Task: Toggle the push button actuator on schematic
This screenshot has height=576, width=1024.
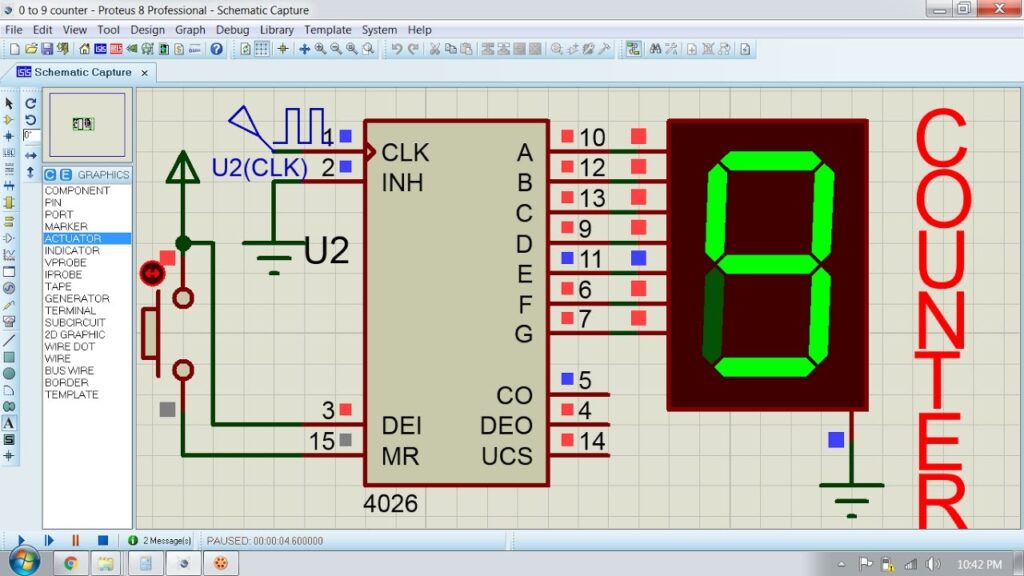Action: coord(152,272)
